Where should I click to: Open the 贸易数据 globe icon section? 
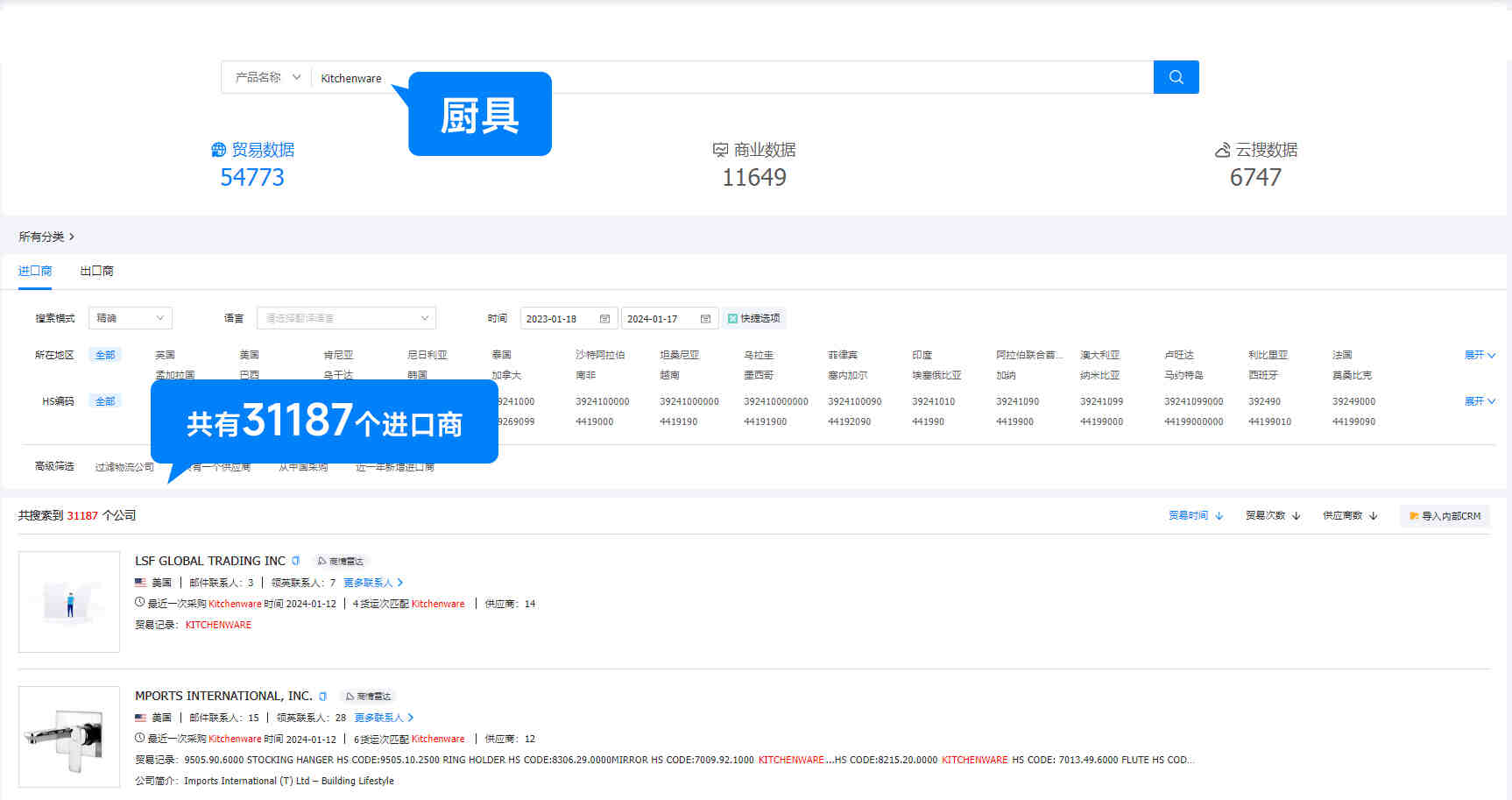(219, 150)
